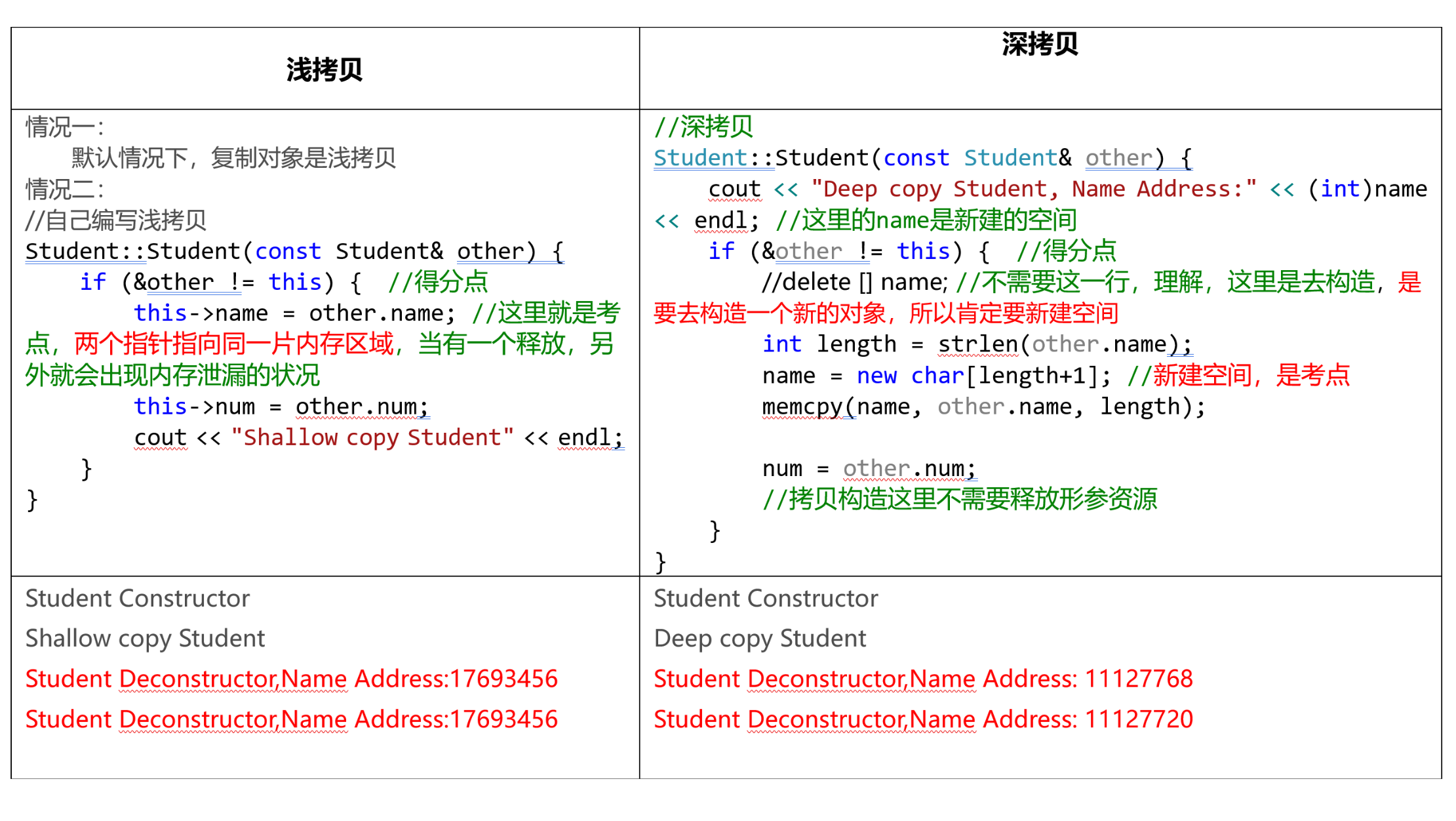
Task: Click the this->name = other.name statement
Action: click(x=294, y=313)
